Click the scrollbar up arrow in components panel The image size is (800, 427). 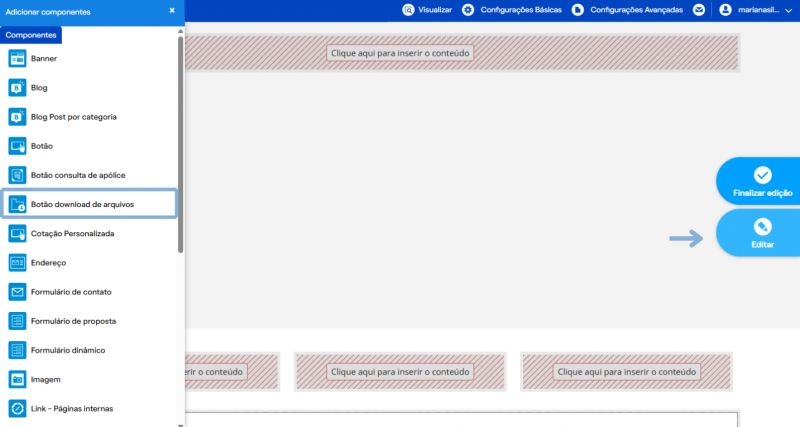coord(181,32)
